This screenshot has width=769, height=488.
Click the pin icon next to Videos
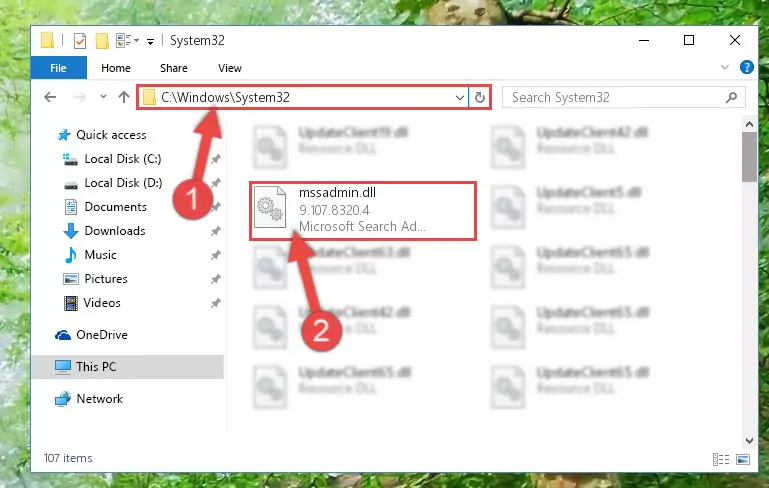click(x=215, y=303)
